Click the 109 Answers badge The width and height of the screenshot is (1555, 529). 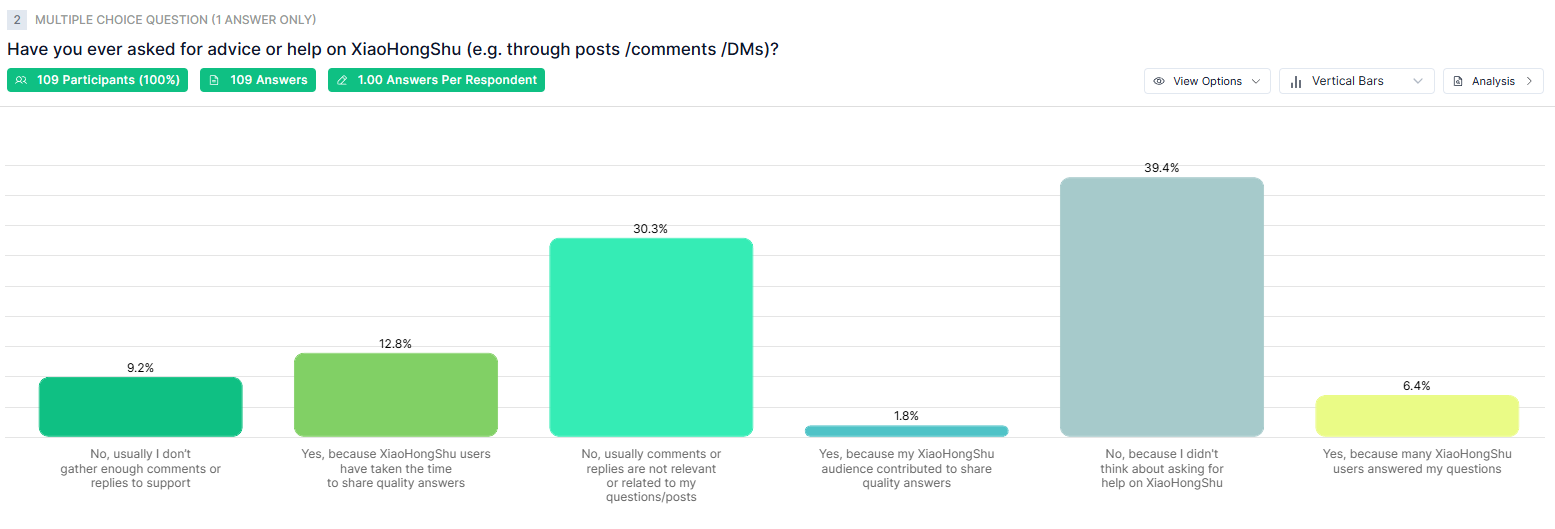click(x=258, y=80)
